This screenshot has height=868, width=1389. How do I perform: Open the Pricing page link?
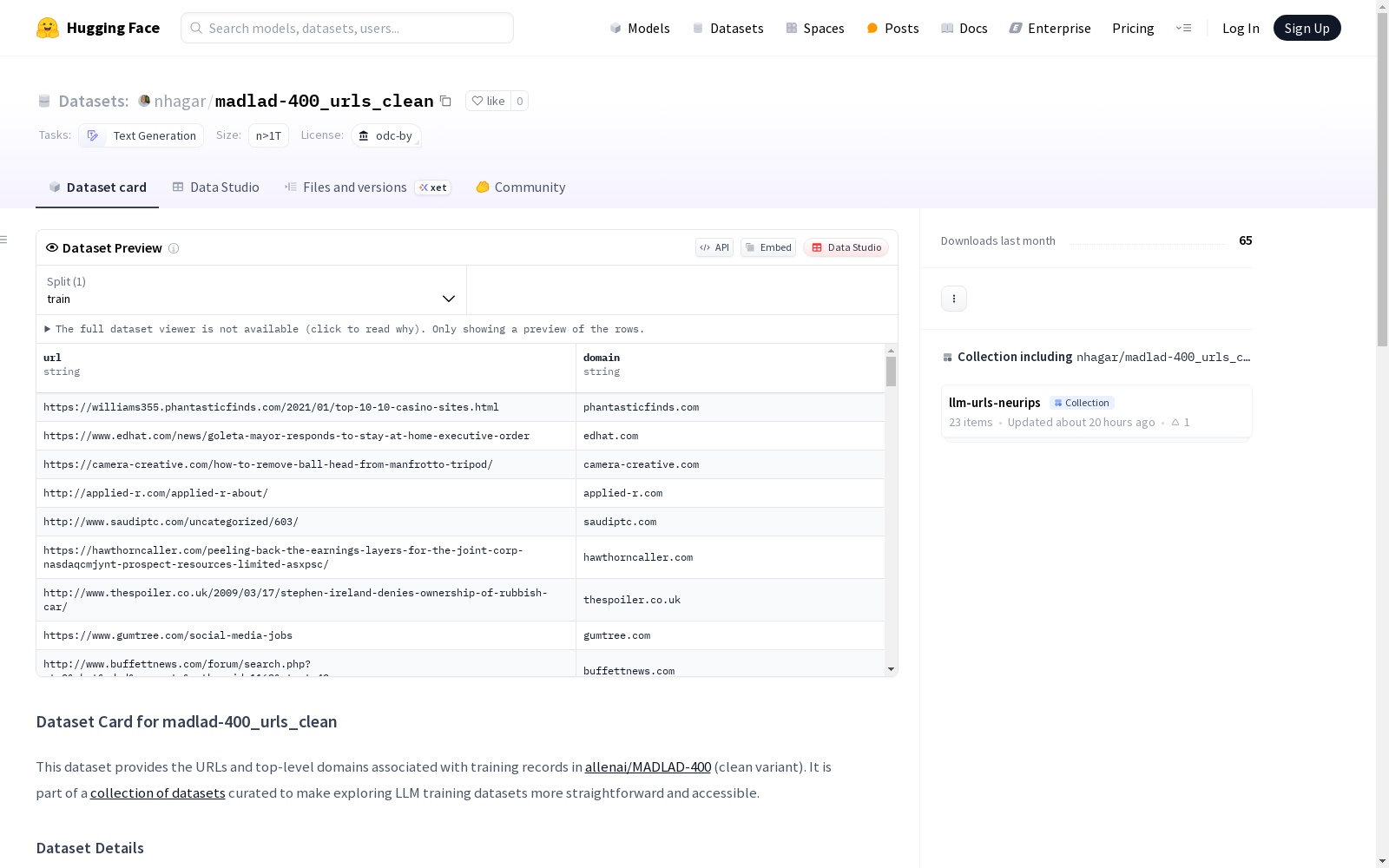(1133, 28)
